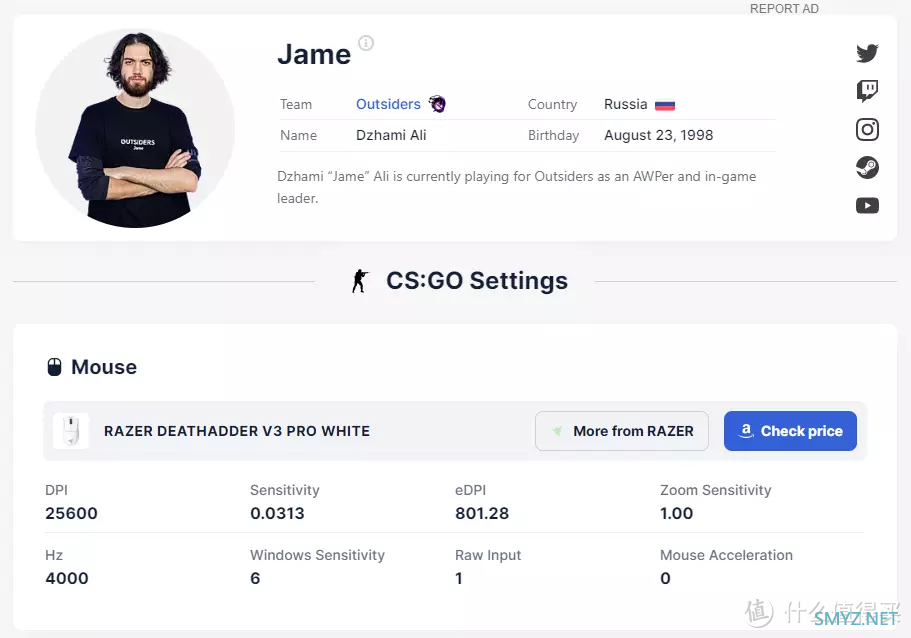Click the Check price button
This screenshot has width=911, height=638.
(790, 431)
